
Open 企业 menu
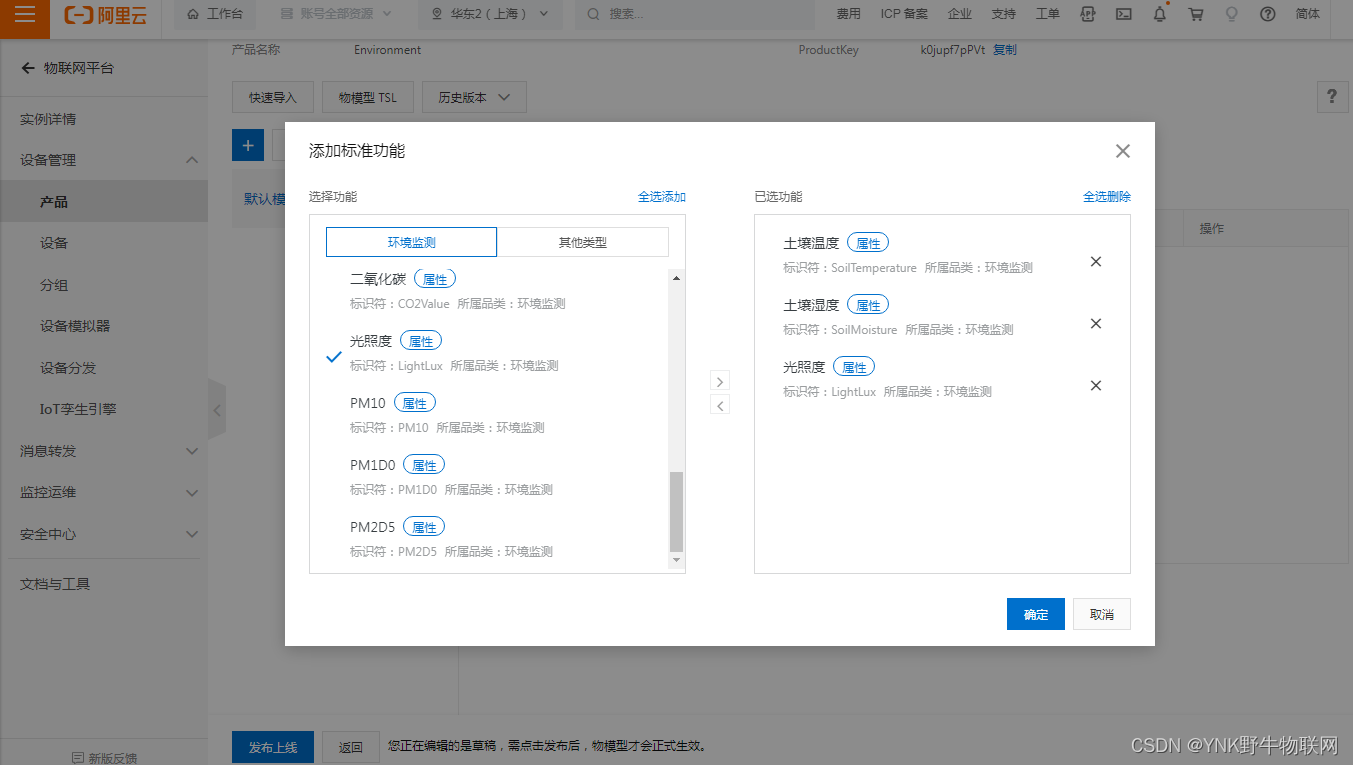coord(960,14)
